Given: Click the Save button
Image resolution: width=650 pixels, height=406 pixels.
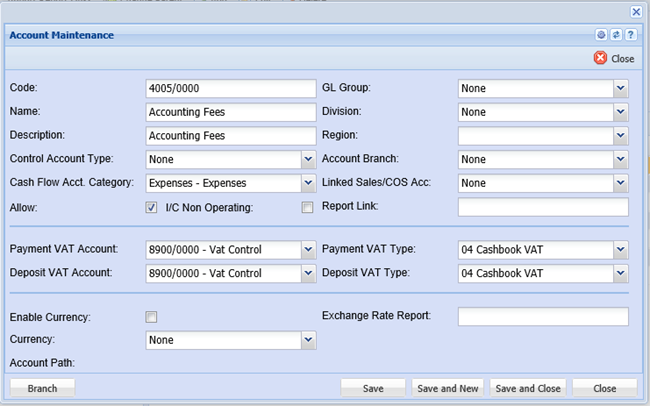Looking at the screenshot, I should click(x=373, y=388).
